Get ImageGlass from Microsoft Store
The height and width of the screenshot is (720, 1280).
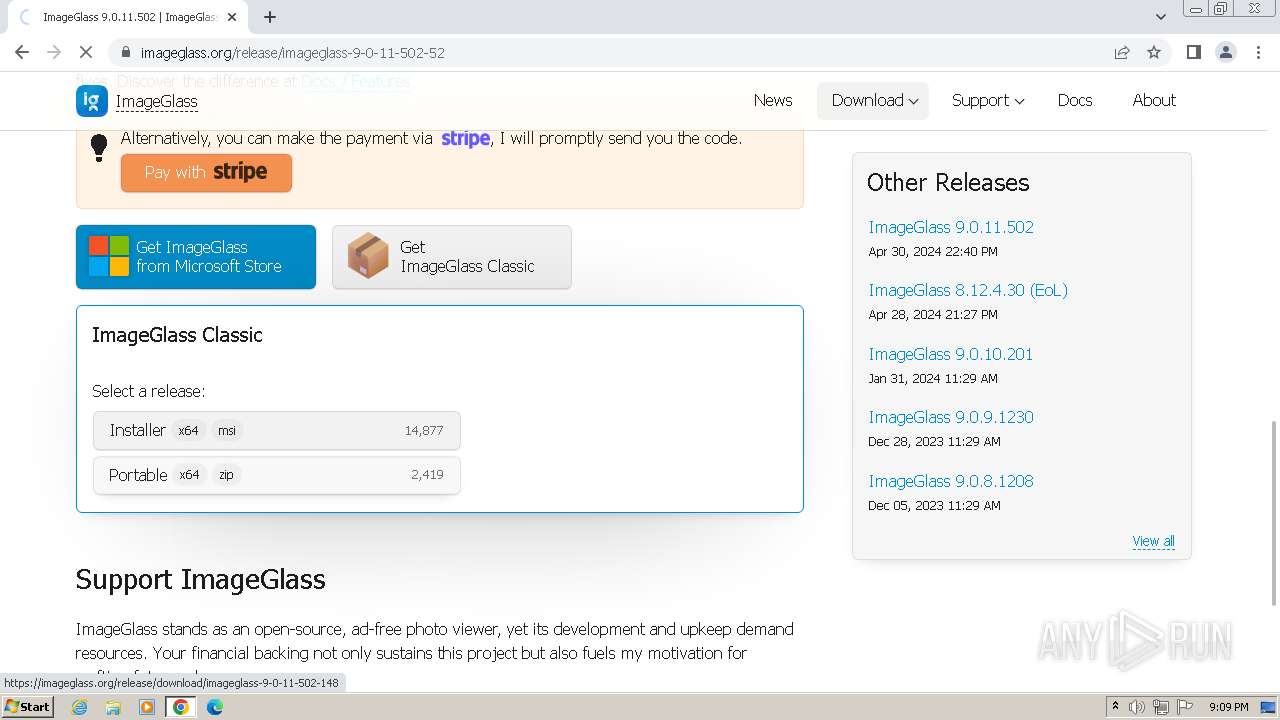[x=196, y=257]
